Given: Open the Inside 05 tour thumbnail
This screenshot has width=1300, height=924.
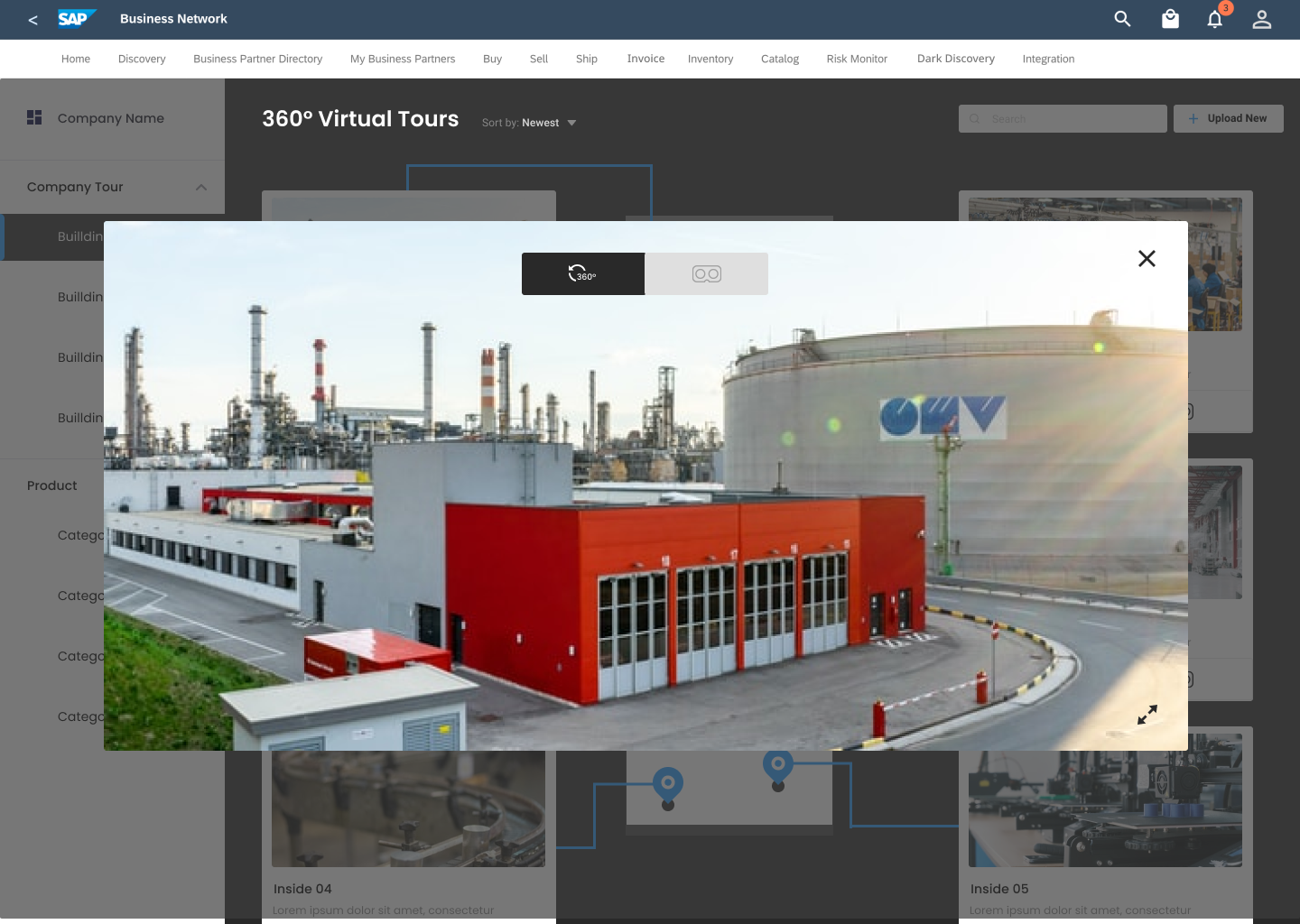Looking at the screenshot, I should (1105, 800).
